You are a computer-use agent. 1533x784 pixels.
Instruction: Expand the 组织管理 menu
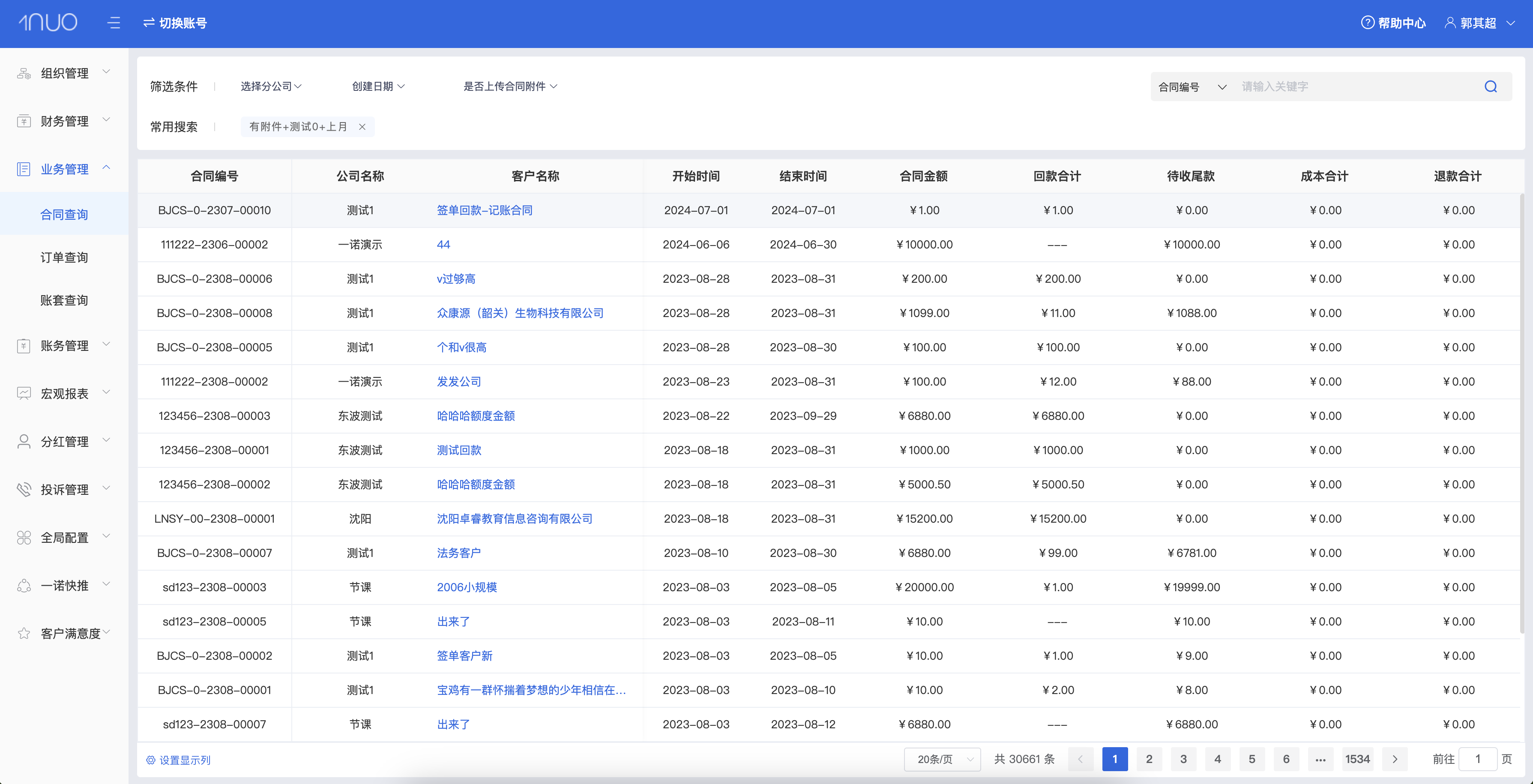tap(107, 72)
